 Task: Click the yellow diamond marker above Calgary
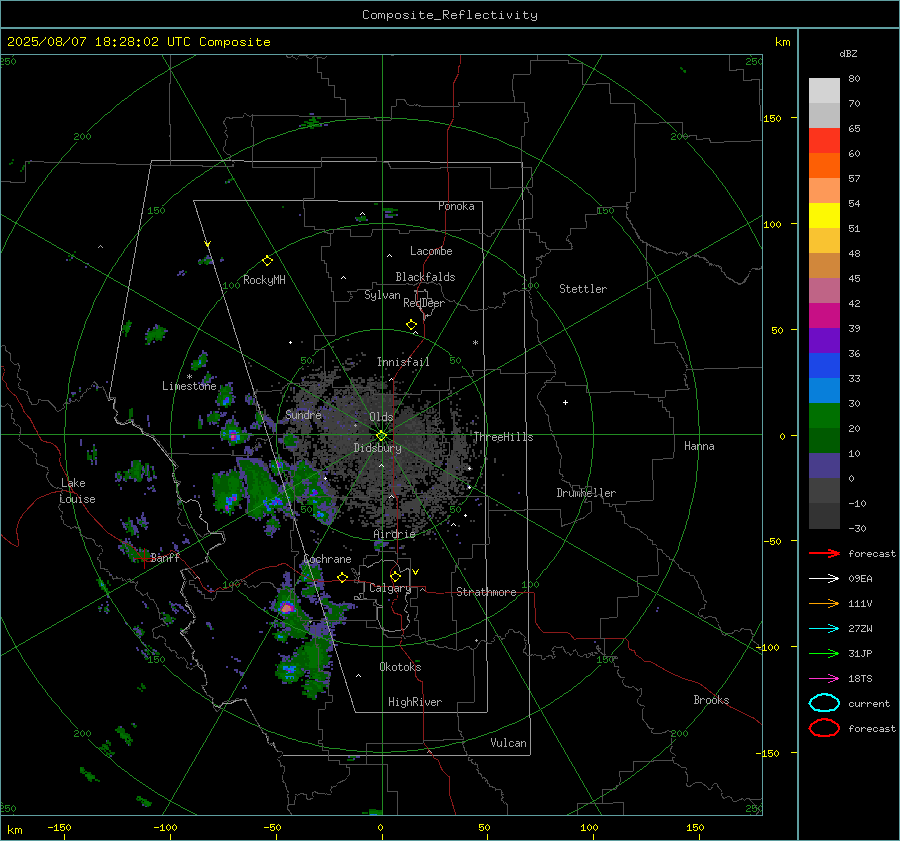(x=395, y=576)
